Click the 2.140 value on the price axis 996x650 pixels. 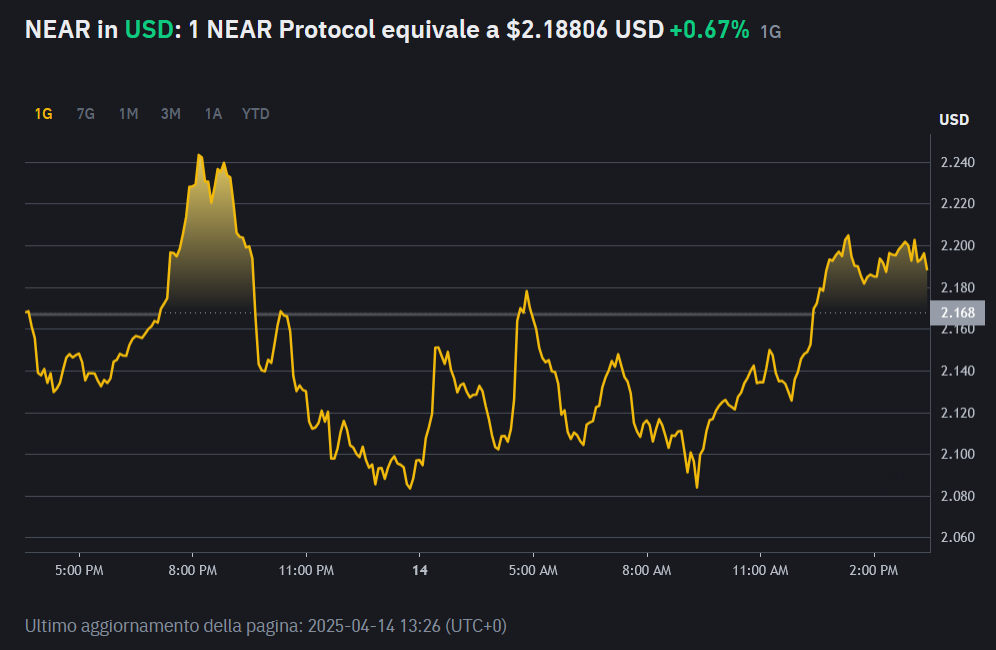957,371
